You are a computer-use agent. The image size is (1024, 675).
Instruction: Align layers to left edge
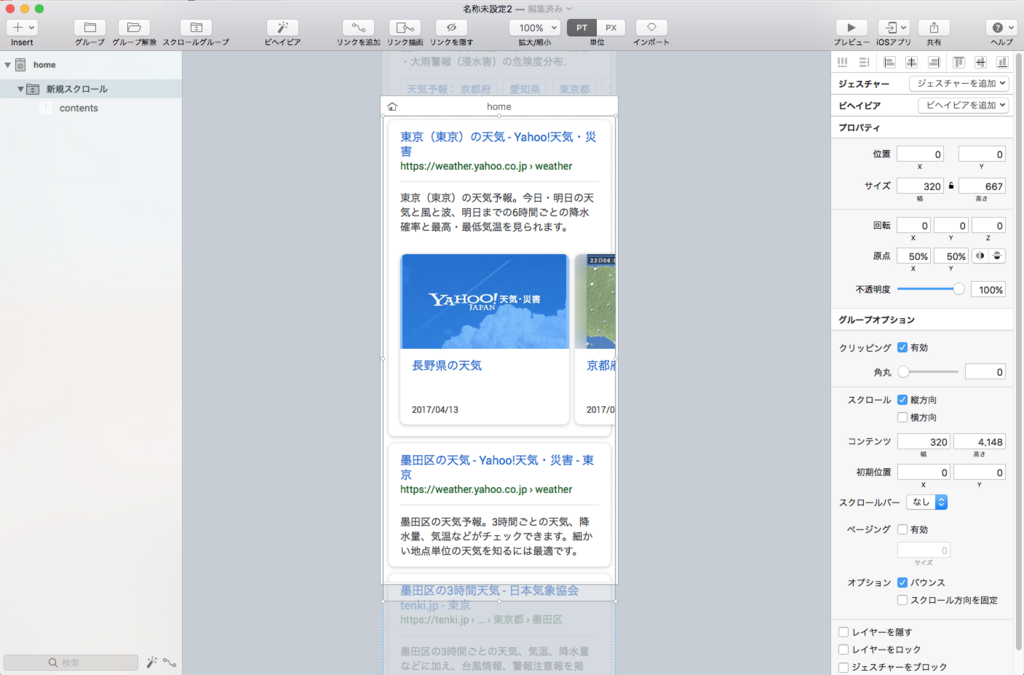click(889, 62)
